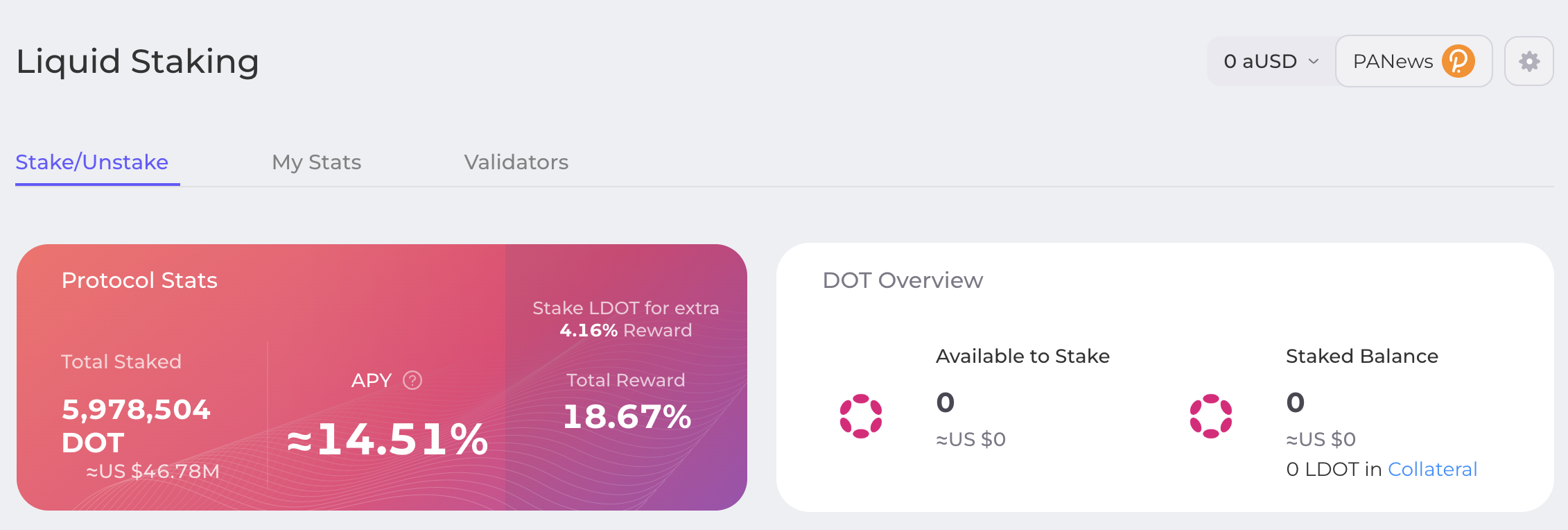Viewport: 1568px width, 530px height.
Task: Click the Available to Stake label
Action: tap(1022, 357)
